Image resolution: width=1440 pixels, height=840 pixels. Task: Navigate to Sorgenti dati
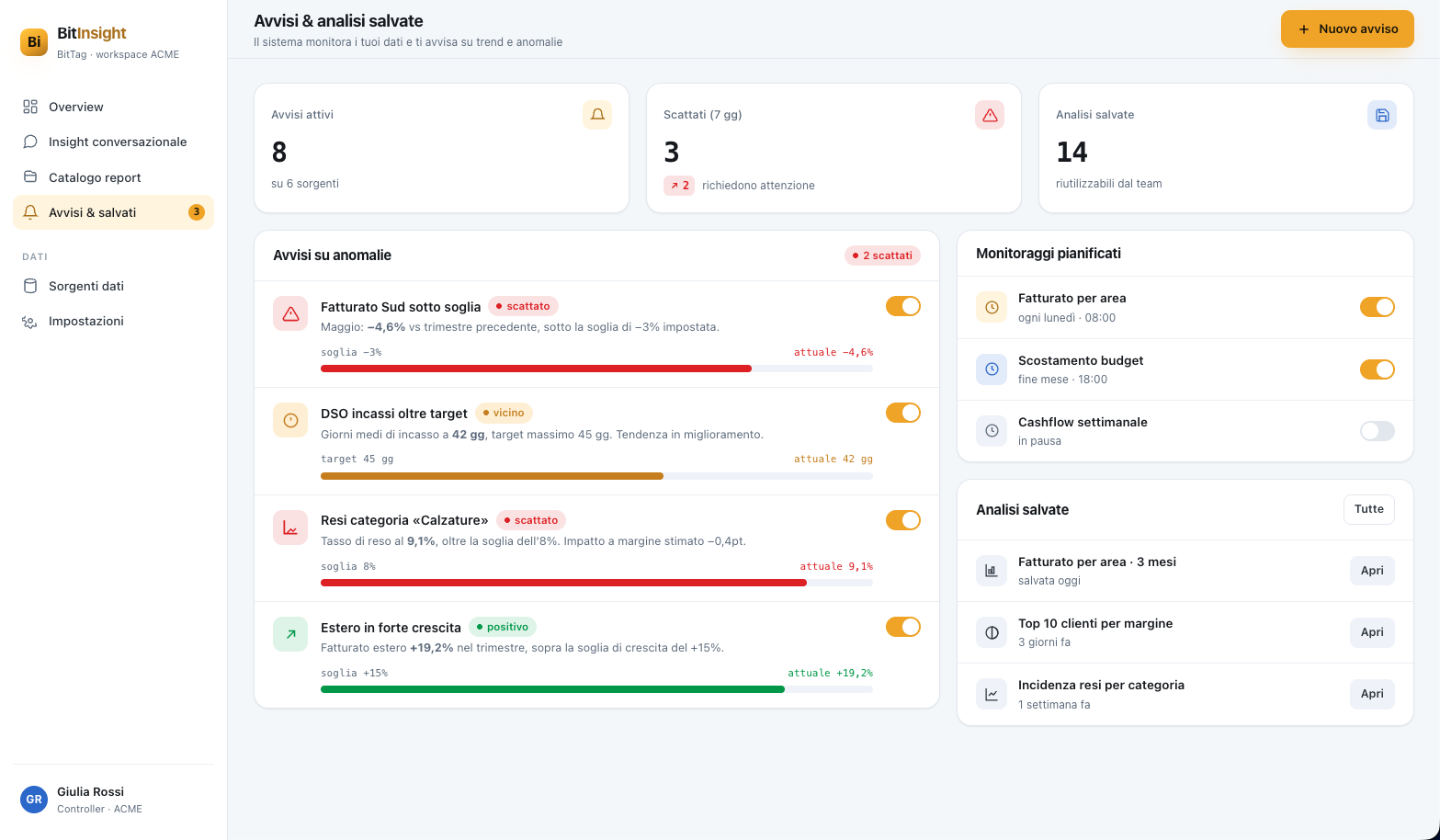(113, 286)
